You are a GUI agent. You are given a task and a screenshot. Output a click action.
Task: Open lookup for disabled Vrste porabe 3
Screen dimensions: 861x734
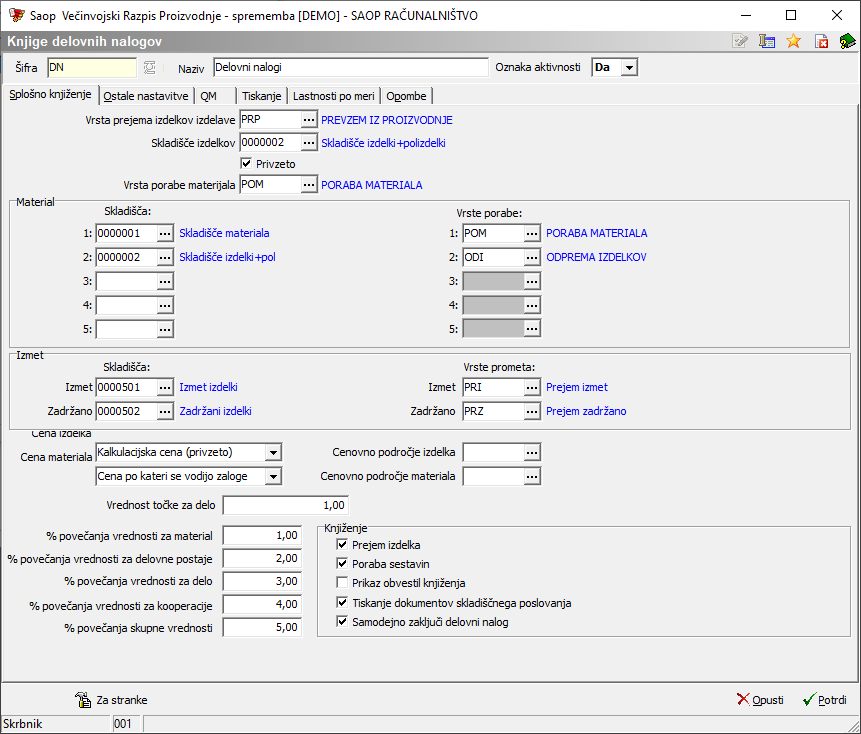click(532, 282)
